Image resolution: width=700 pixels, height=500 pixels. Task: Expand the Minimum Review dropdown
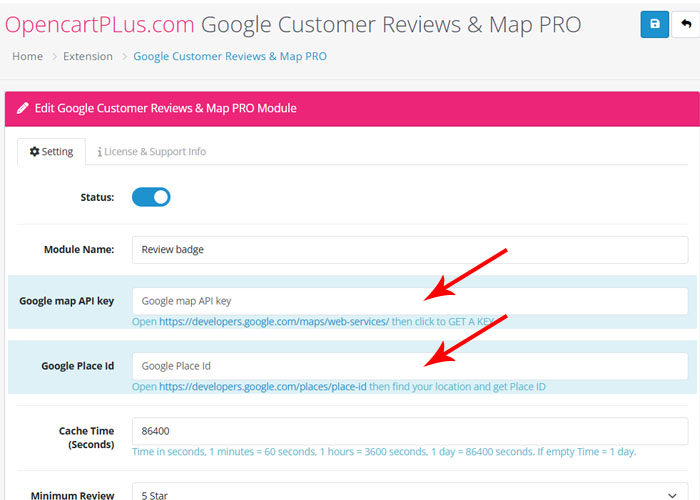410,494
